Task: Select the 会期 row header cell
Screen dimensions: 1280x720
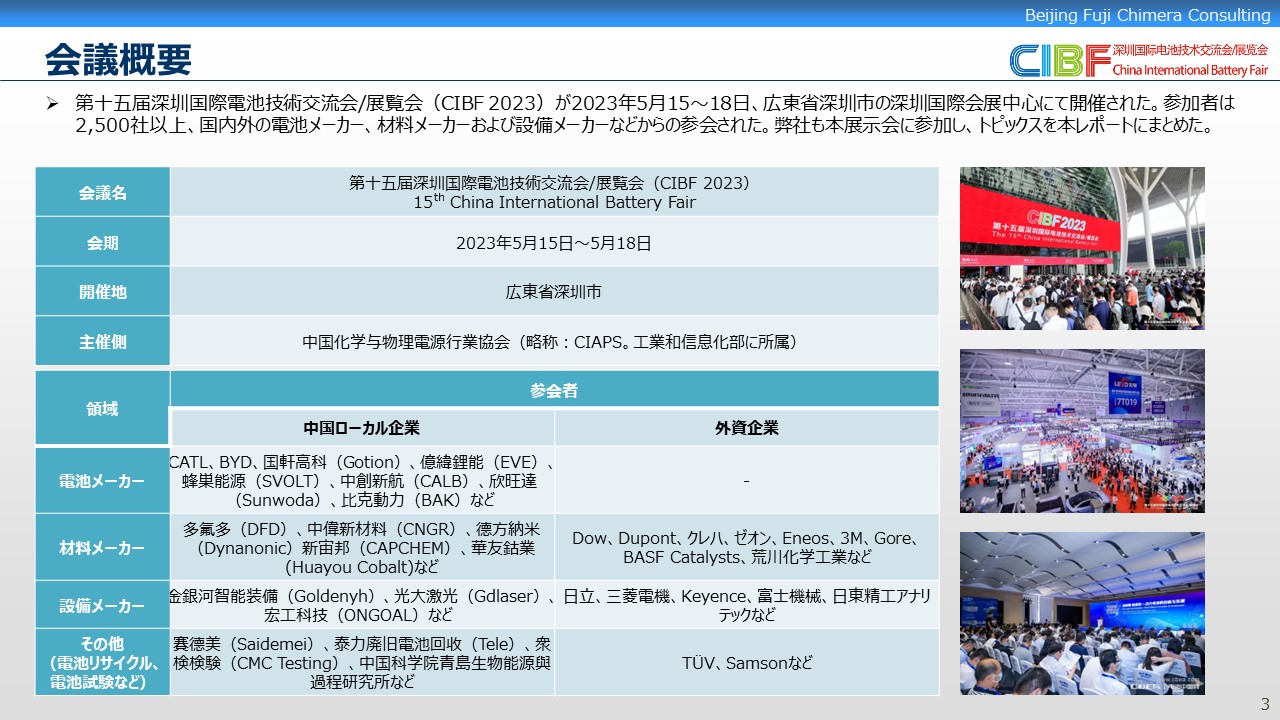Action: pyautogui.click(x=103, y=242)
